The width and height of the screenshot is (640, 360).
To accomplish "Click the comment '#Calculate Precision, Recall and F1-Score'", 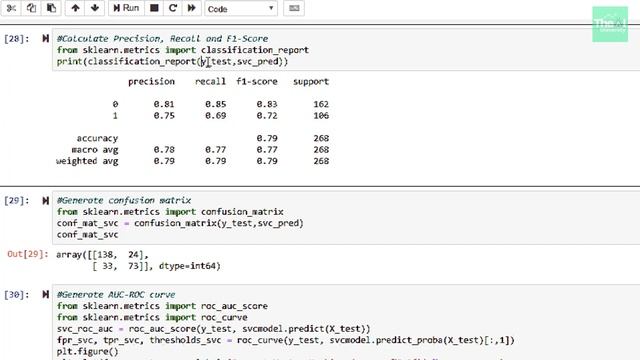I will 162,38.
